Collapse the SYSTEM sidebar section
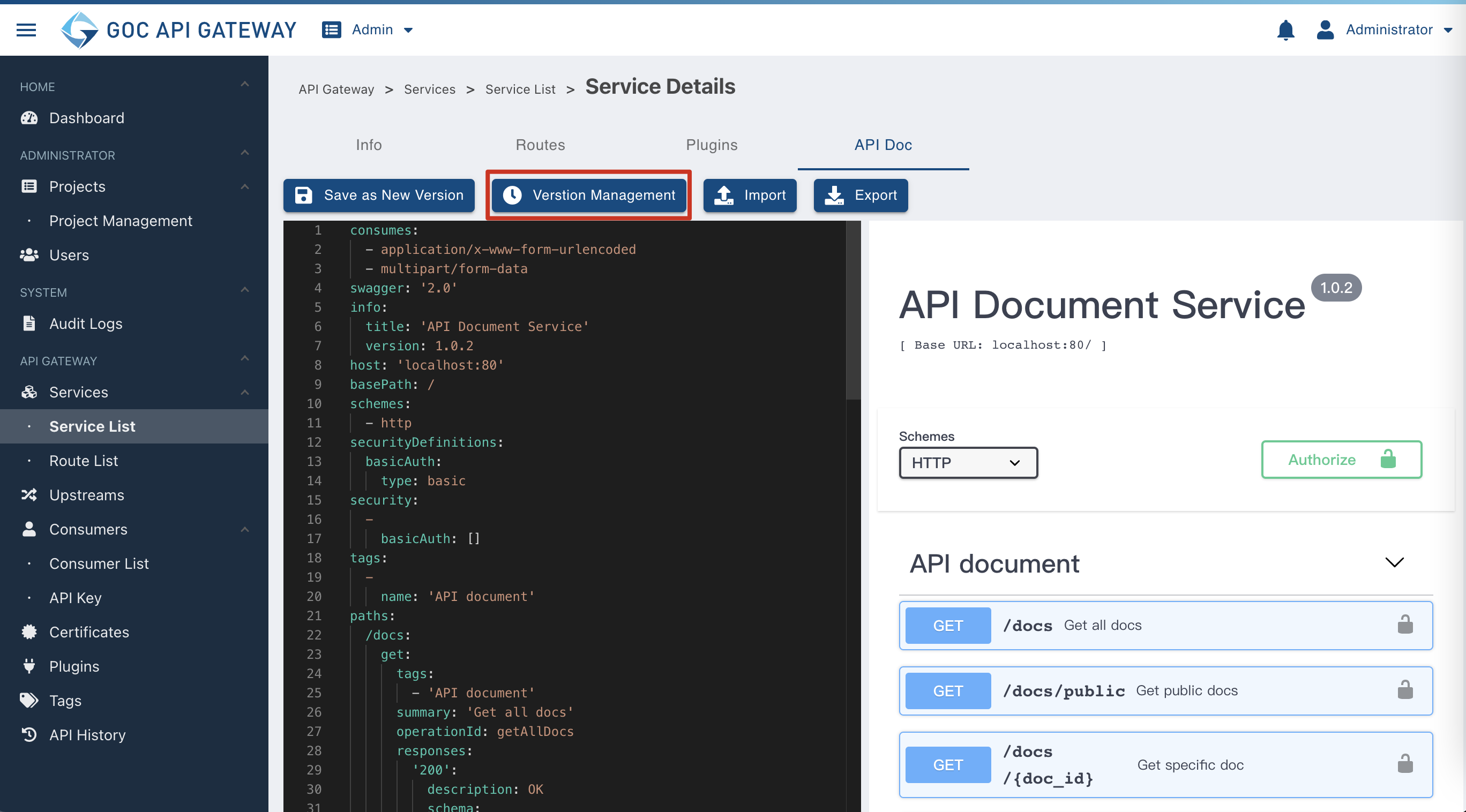This screenshot has height=812, width=1466. [245, 290]
